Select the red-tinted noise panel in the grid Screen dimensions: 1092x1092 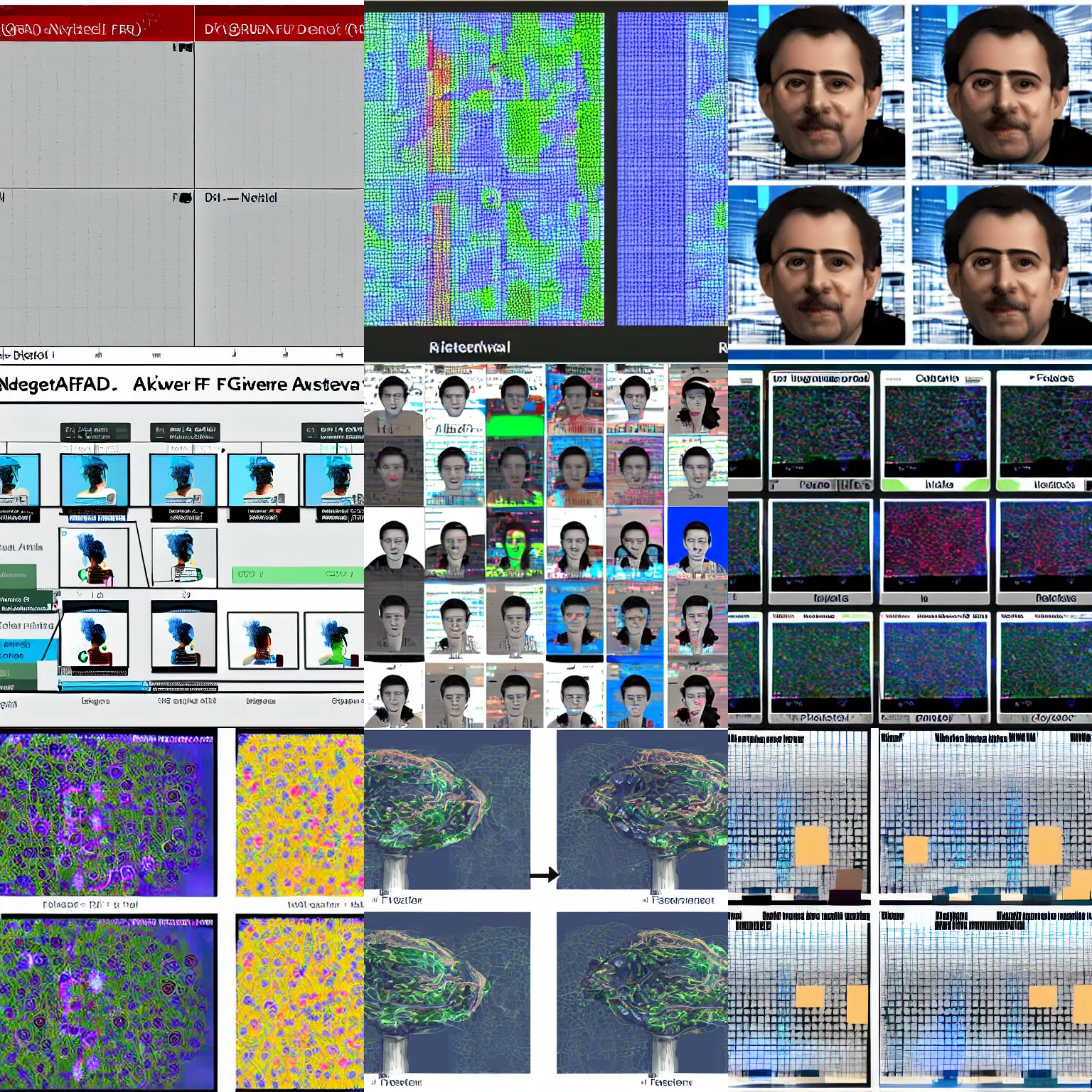tap(935, 546)
